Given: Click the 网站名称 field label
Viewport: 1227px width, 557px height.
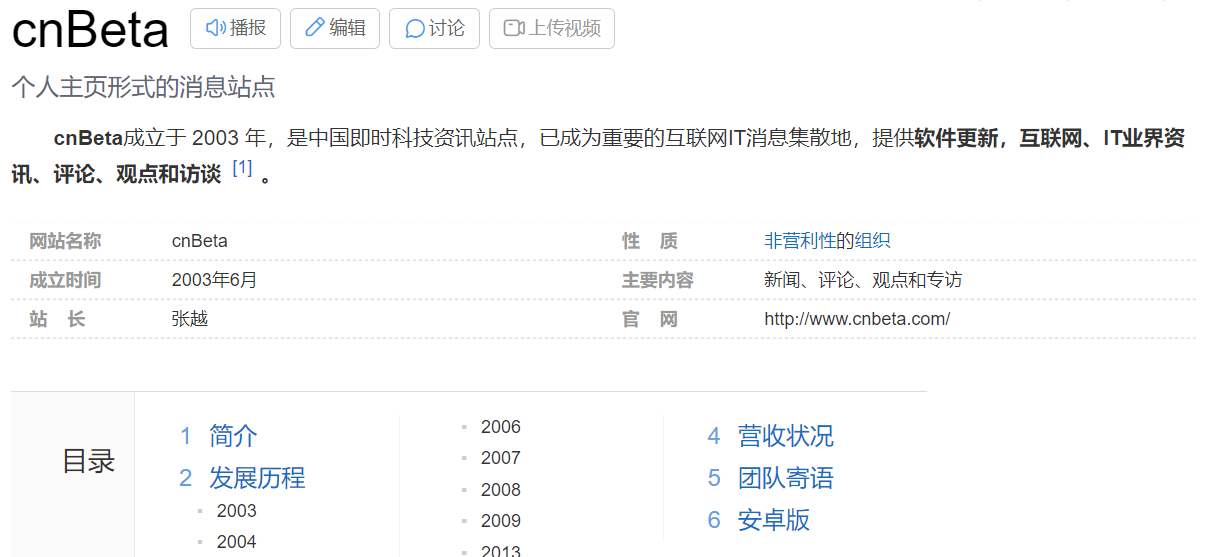Looking at the screenshot, I should click(x=65, y=241).
